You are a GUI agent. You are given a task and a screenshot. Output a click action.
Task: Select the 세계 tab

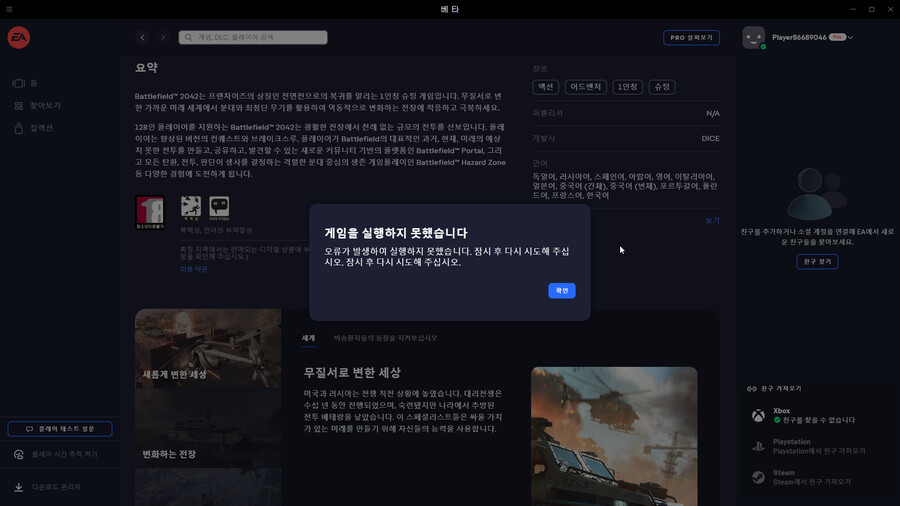click(309, 338)
